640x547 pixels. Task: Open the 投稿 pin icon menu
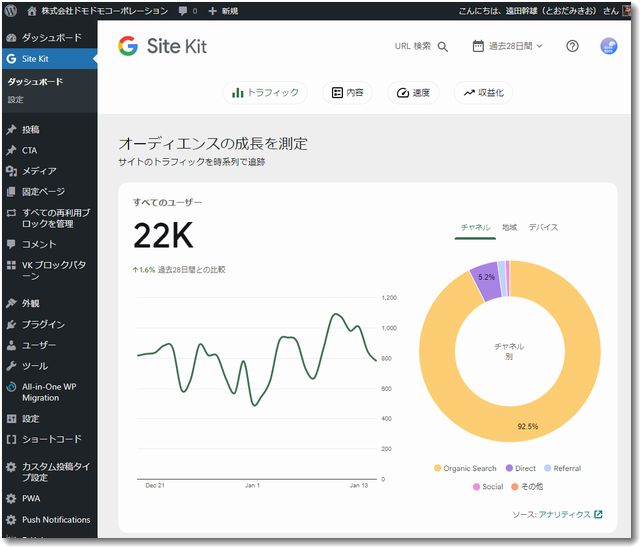[x=11, y=130]
